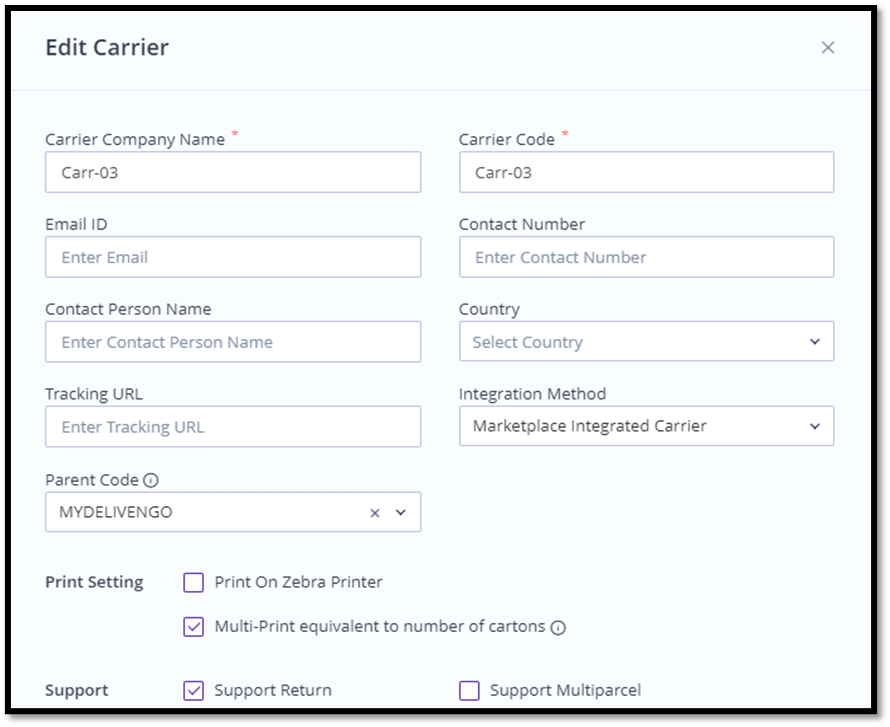Focus the Enter Contact Number field
This screenshot has width=890, height=727.
(x=646, y=257)
